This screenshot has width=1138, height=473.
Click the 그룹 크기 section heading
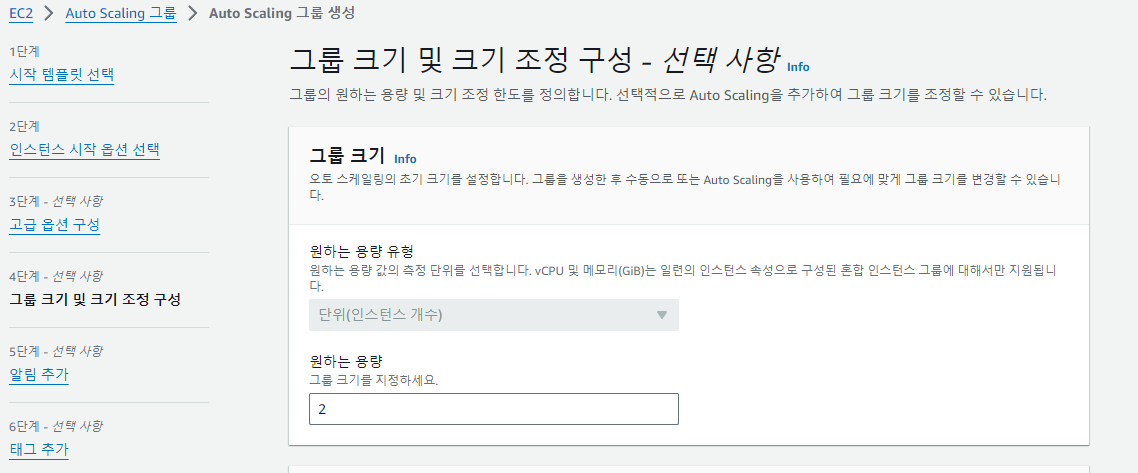347,156
